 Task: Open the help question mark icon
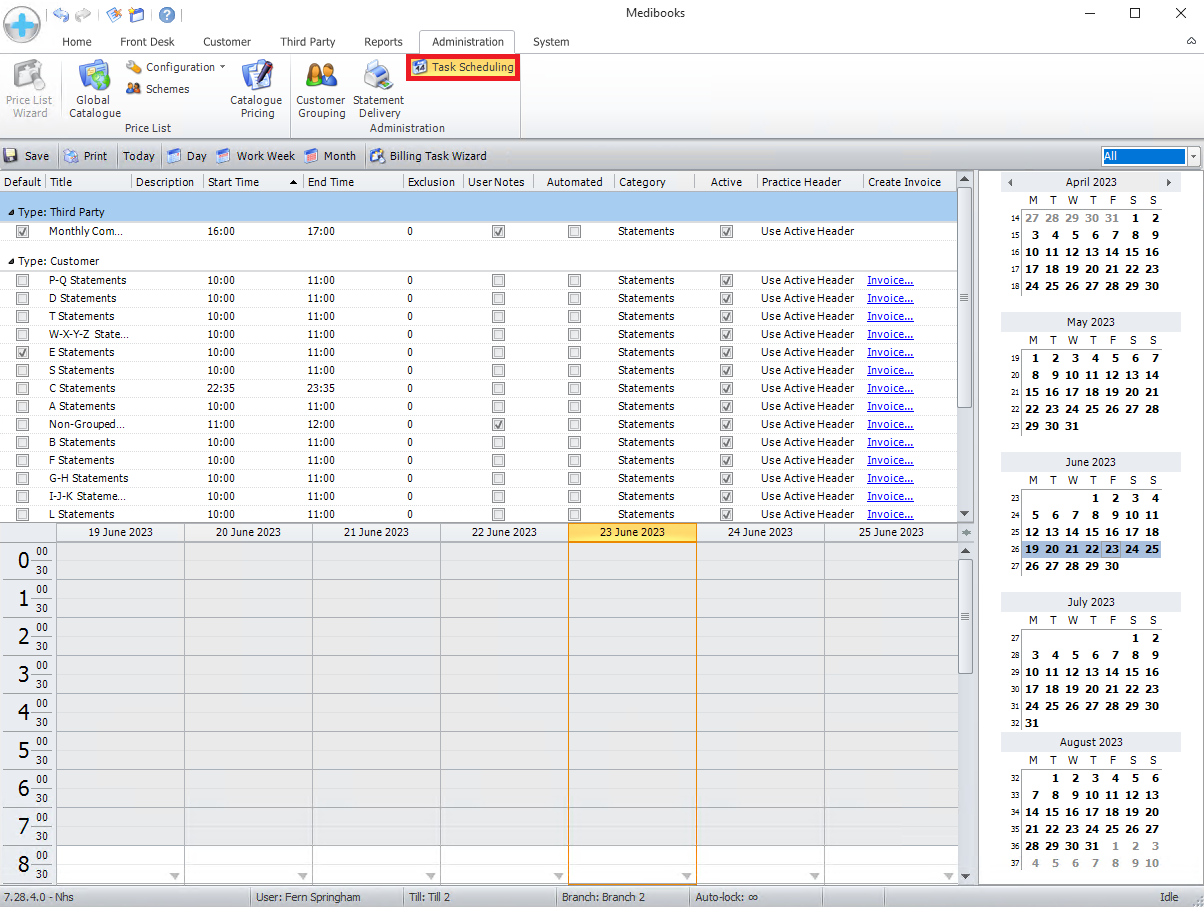point(167,15)
